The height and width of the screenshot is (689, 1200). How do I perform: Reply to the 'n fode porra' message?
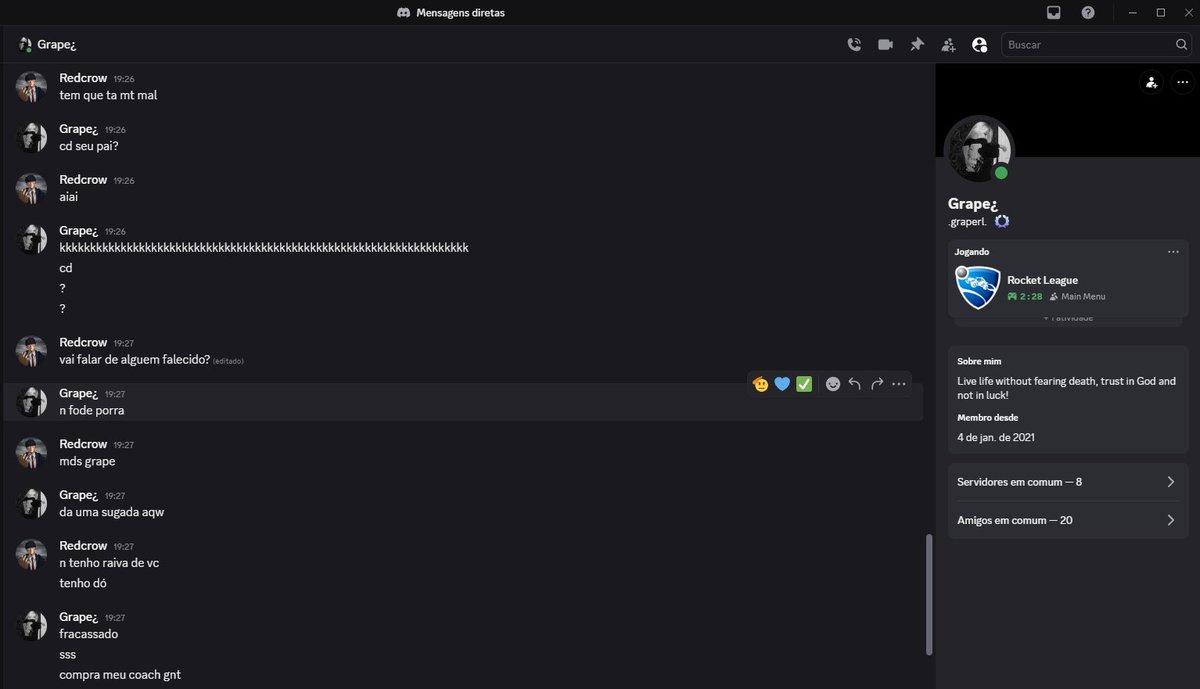point(854,383)
